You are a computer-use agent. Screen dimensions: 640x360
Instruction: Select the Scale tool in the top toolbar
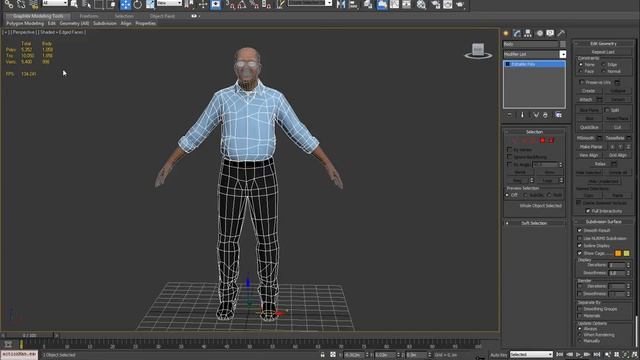[x=150, y=4]
